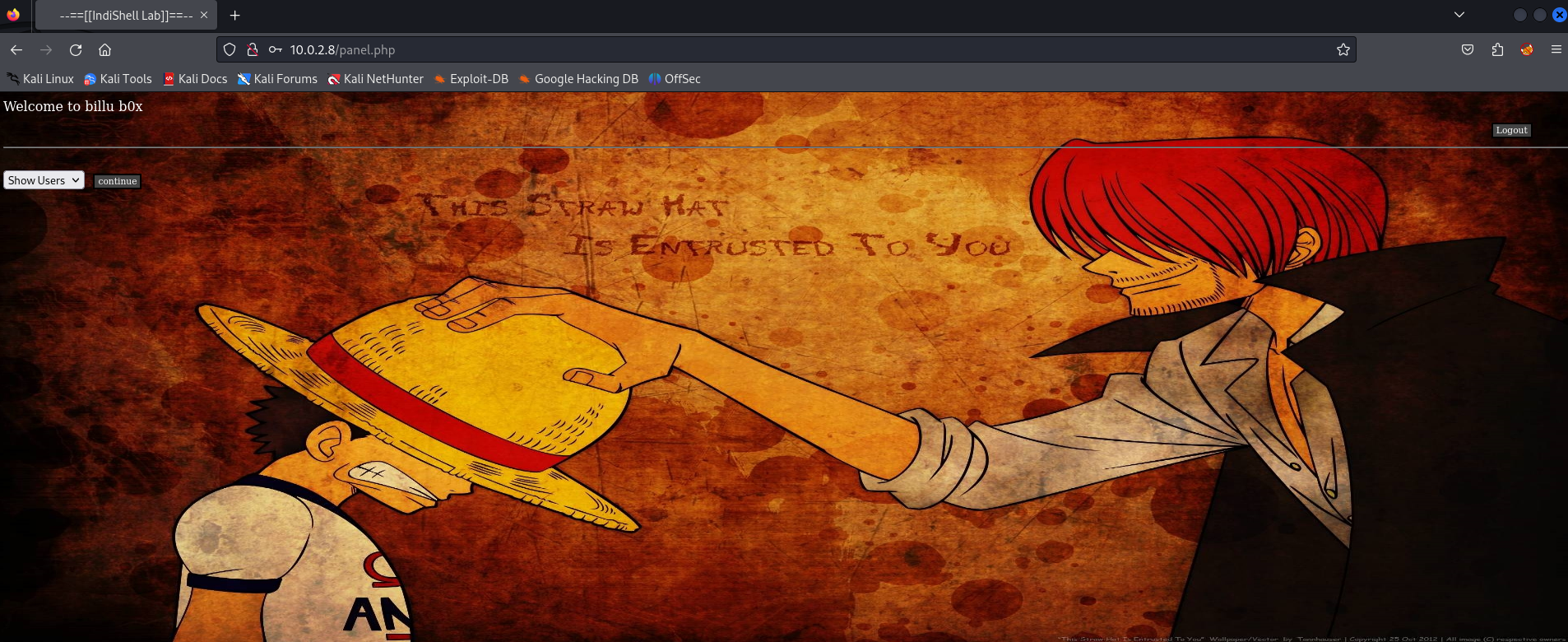Open the Pocket save icon
Screen dimensions: 1568x642
point(1468,49)
